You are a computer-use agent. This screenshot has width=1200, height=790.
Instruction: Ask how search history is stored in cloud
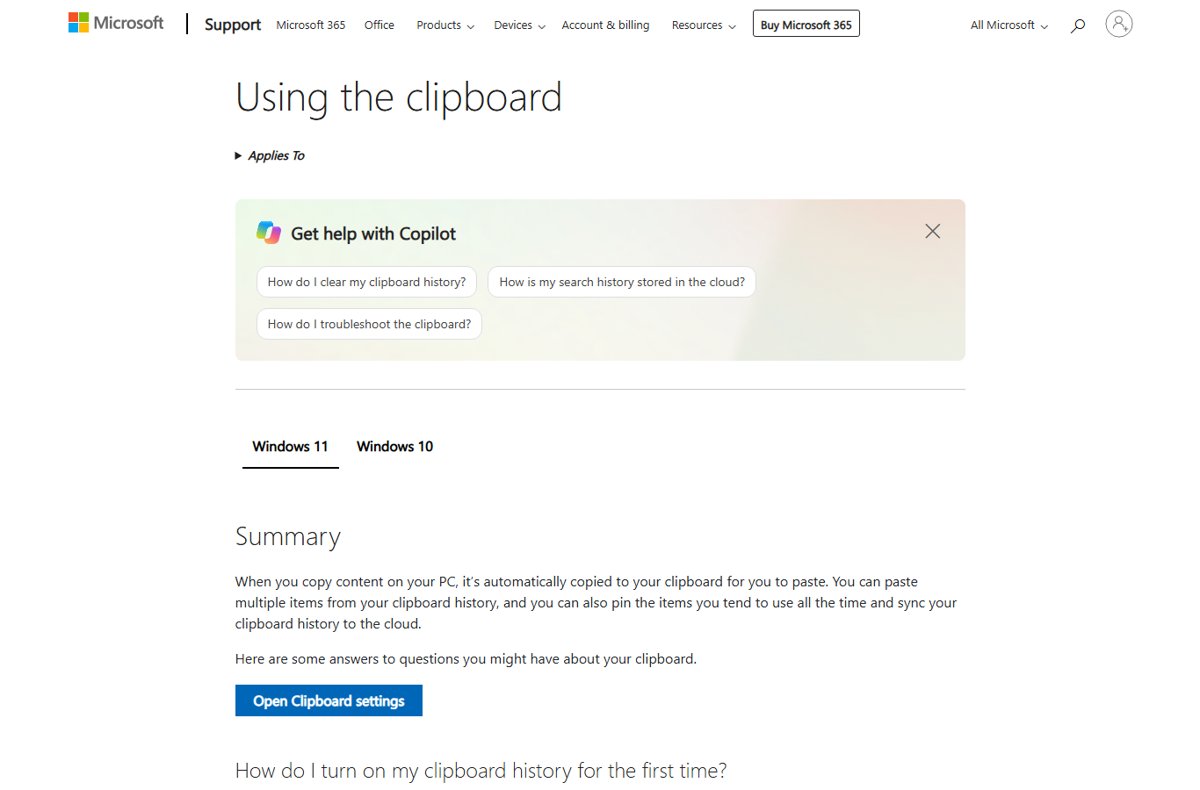[622, 282]
